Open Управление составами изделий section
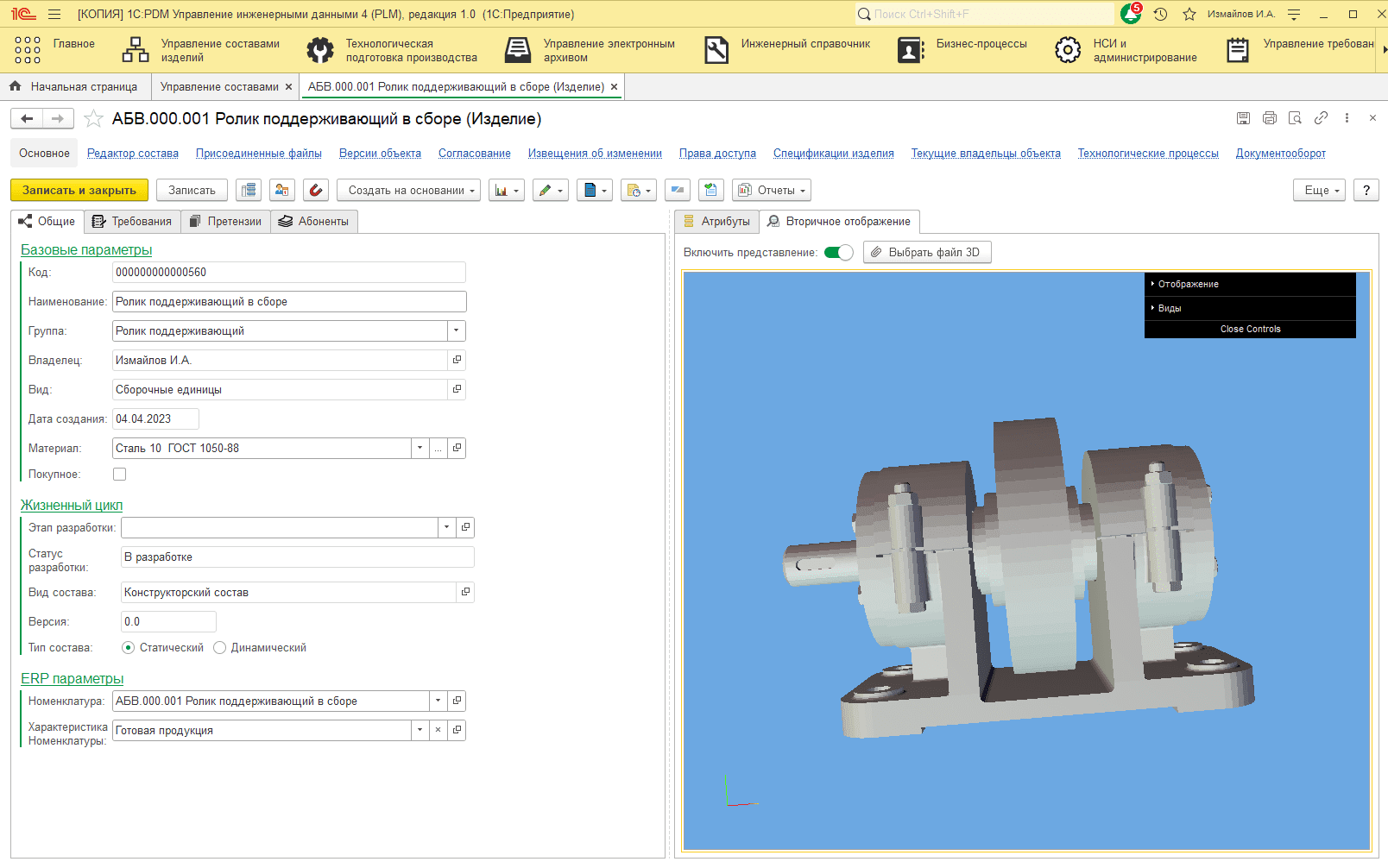 [201, 50]
